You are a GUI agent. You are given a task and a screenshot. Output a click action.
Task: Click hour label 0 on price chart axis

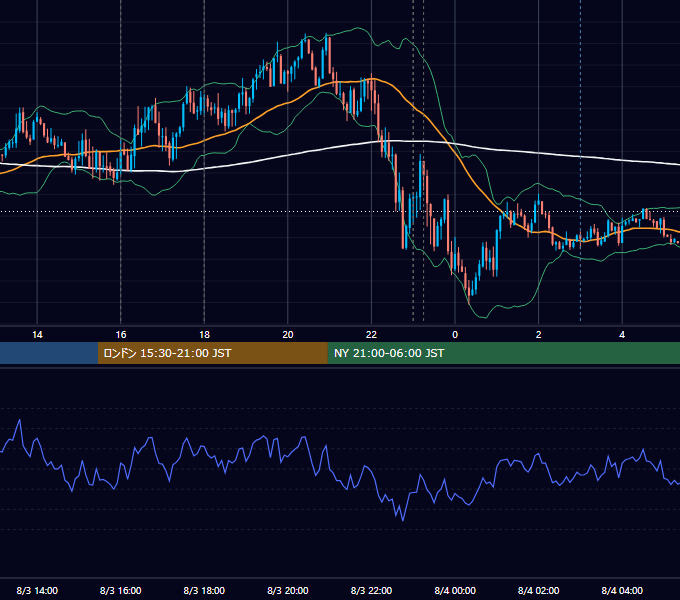click(455, 334)
